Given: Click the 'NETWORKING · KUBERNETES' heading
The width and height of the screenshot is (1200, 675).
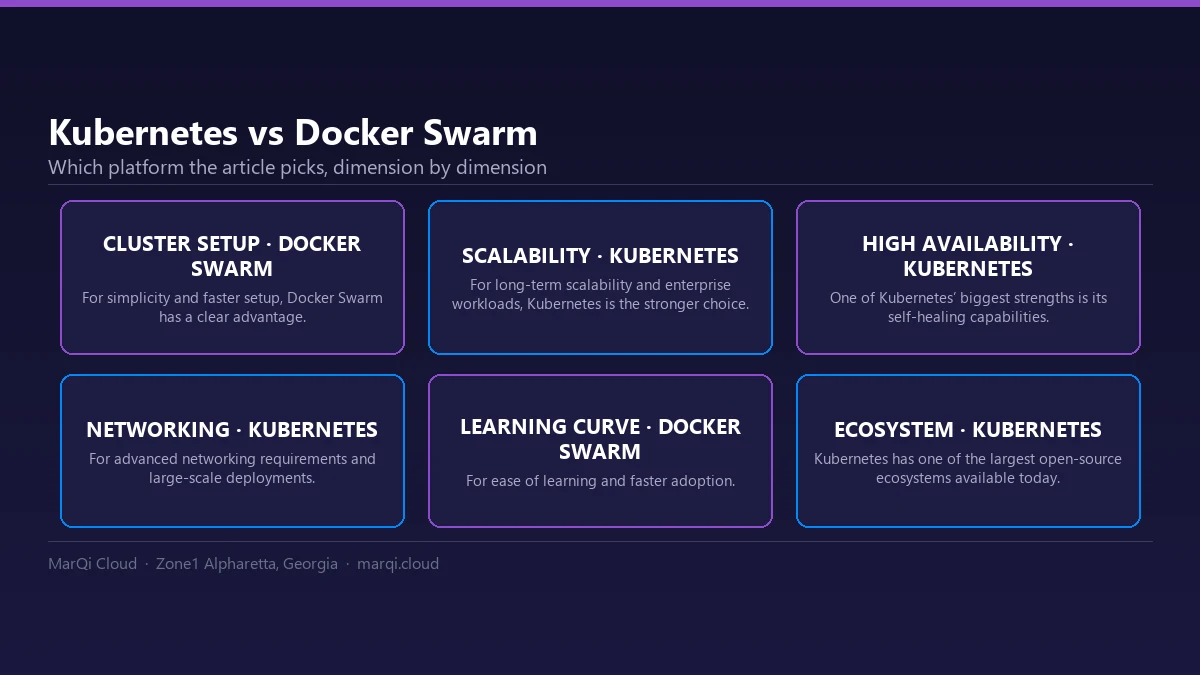Looking at the screenshot, I should [232, 430].
